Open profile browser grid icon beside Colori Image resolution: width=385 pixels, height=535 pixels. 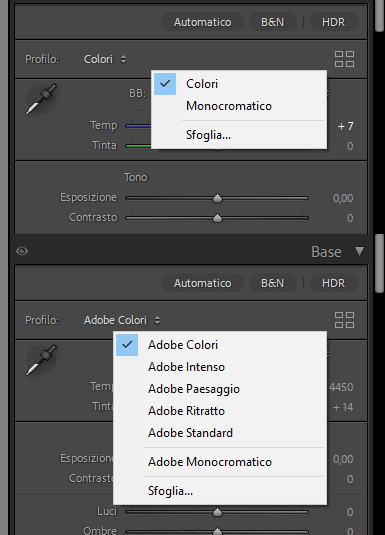click(344, 59)
